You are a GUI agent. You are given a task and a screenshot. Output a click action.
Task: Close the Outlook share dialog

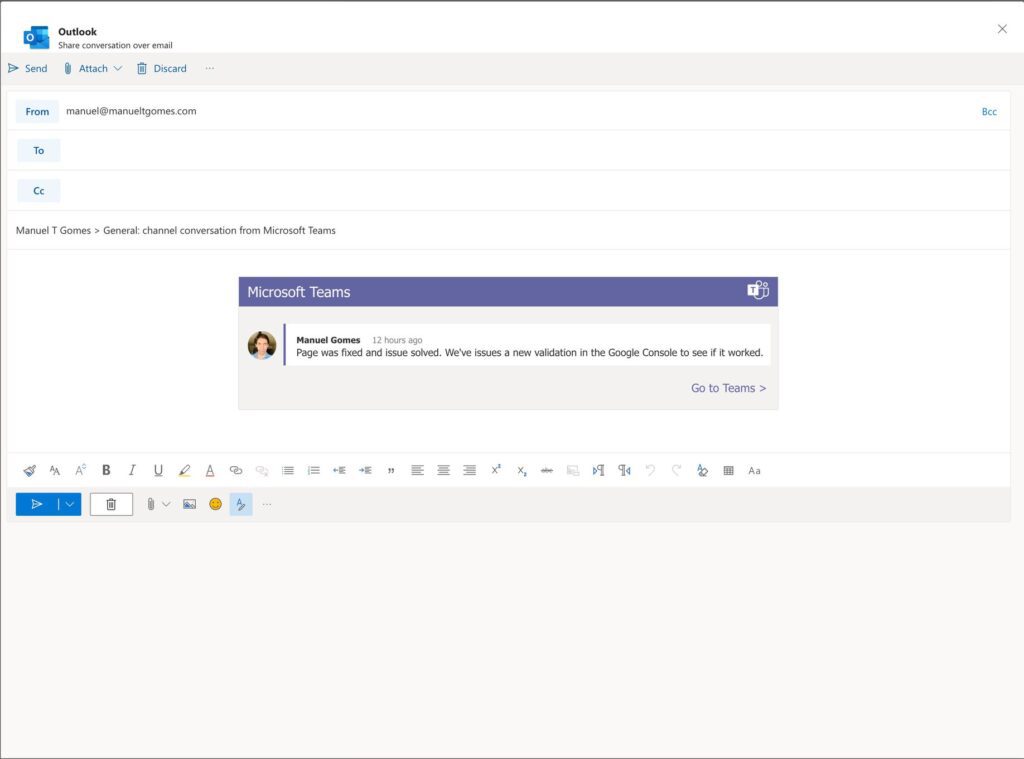click(1002, 29)
